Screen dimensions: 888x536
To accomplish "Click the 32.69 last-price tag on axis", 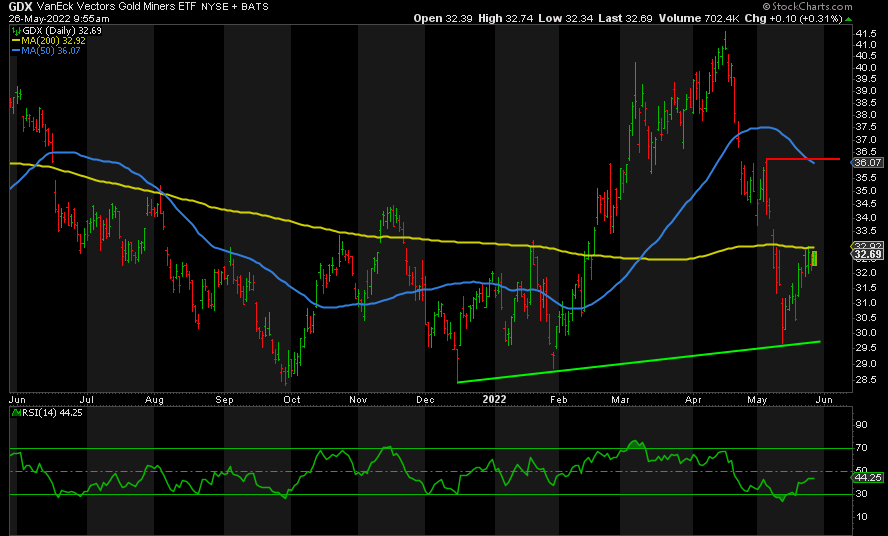I will click(867, 255).
